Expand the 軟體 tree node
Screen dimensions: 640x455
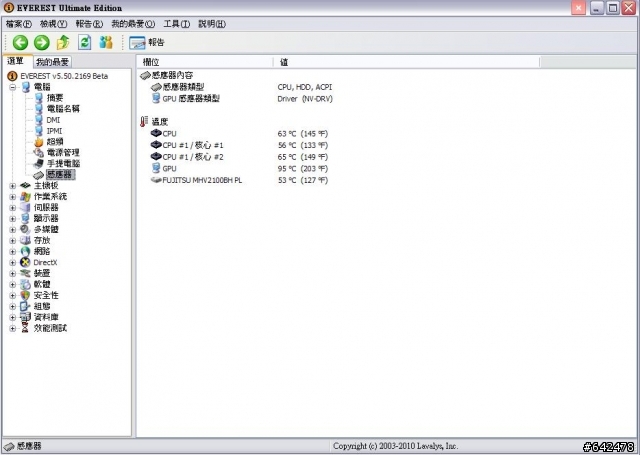(x=13, y=284)
